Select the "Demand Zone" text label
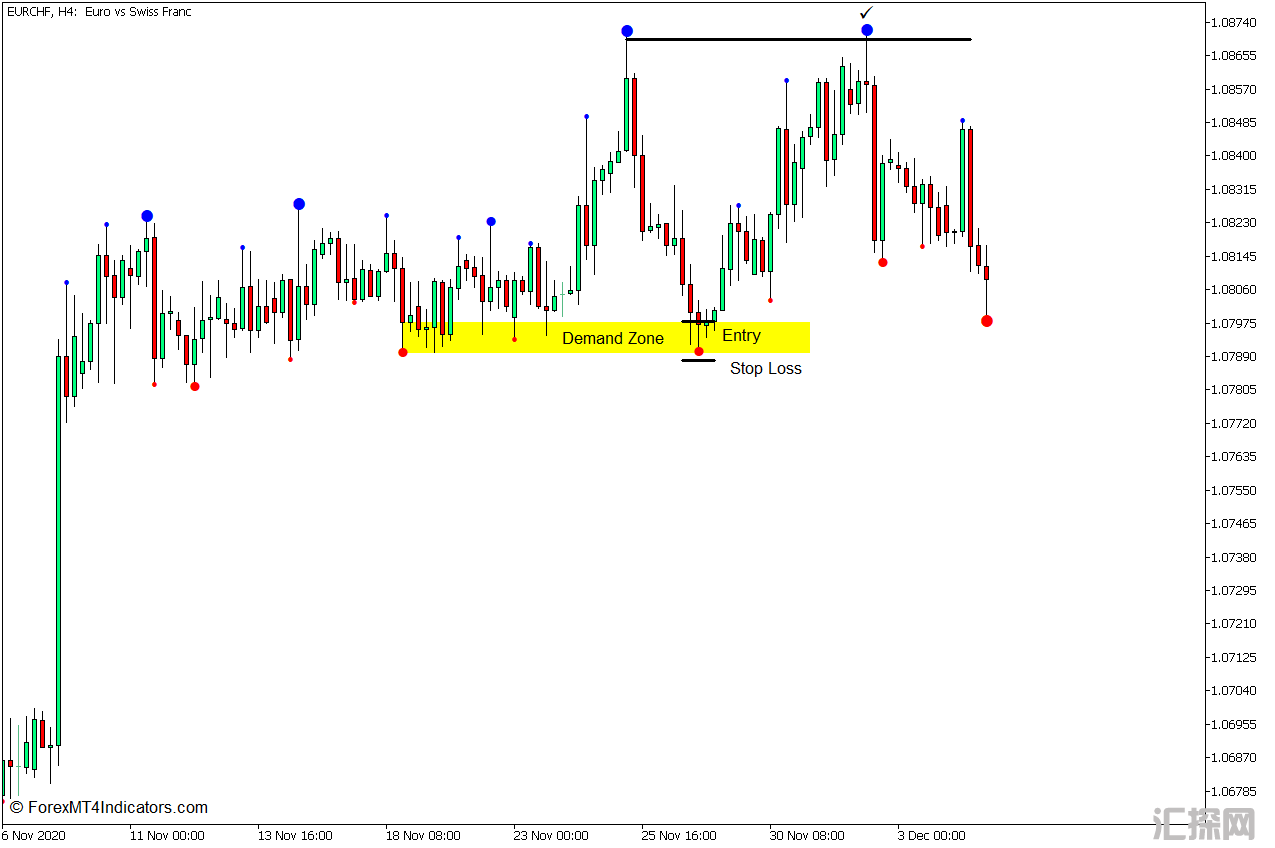 click(612, 339)
